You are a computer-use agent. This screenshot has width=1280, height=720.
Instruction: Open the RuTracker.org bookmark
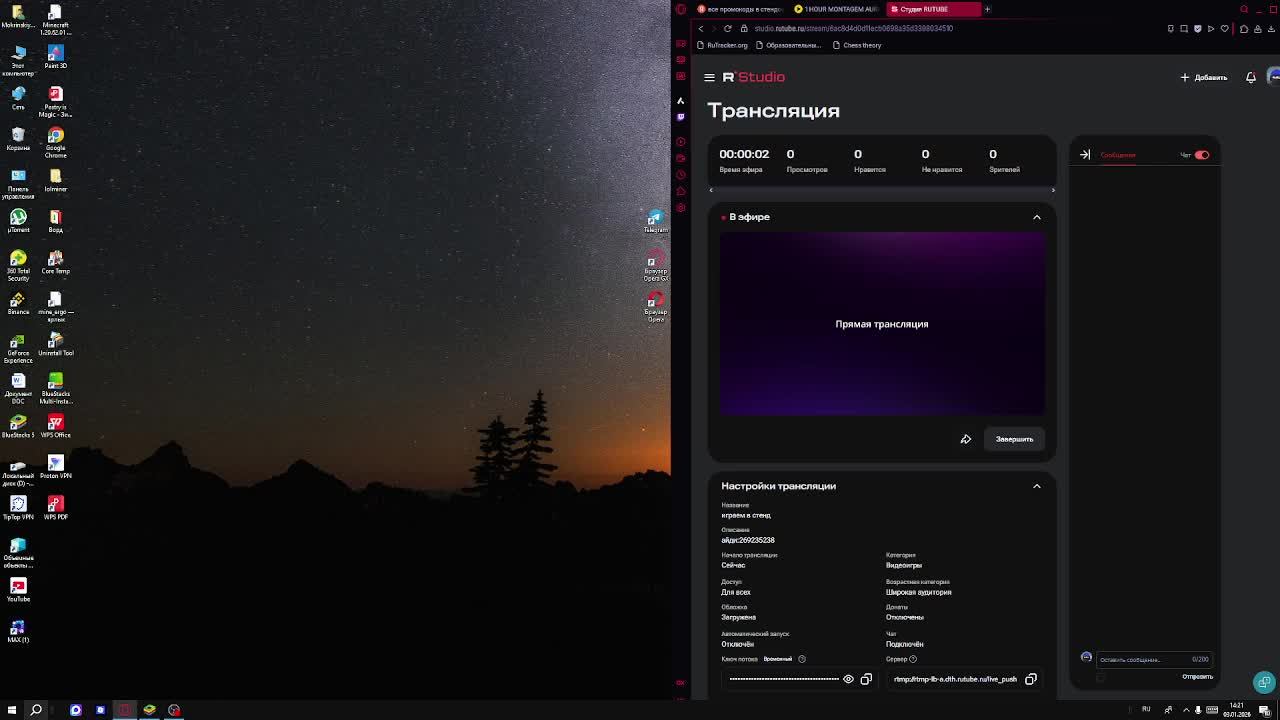[x=722, y=45]
